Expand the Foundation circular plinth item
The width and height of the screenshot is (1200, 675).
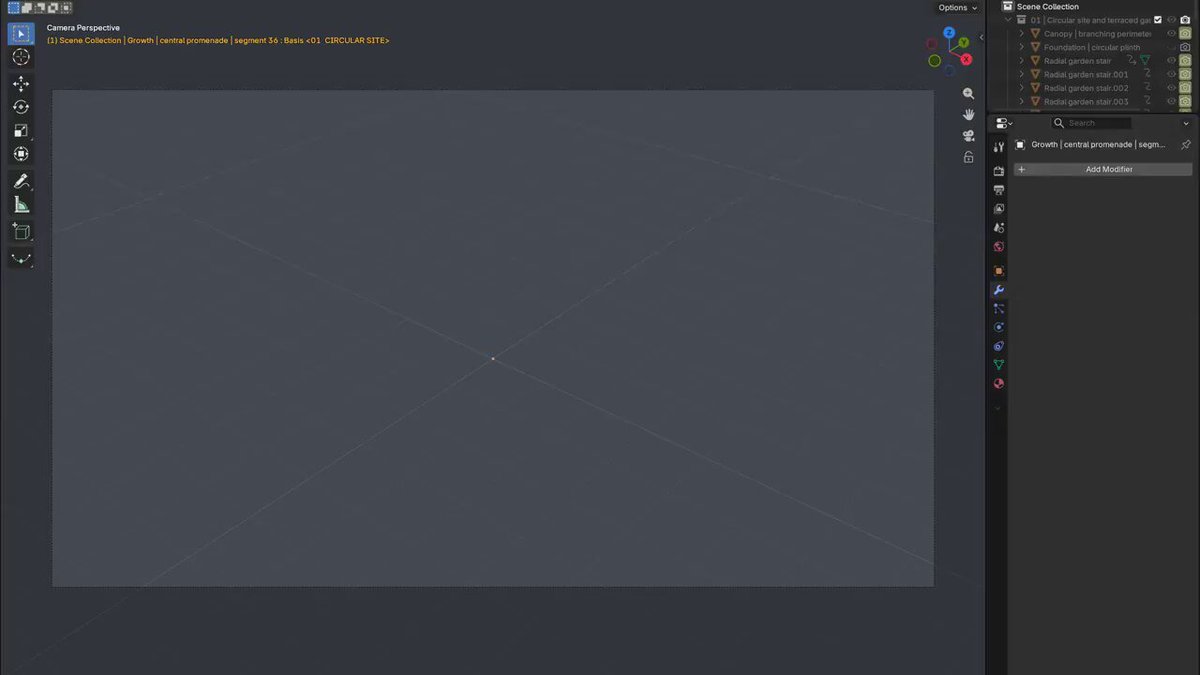tap(1021, 47)
